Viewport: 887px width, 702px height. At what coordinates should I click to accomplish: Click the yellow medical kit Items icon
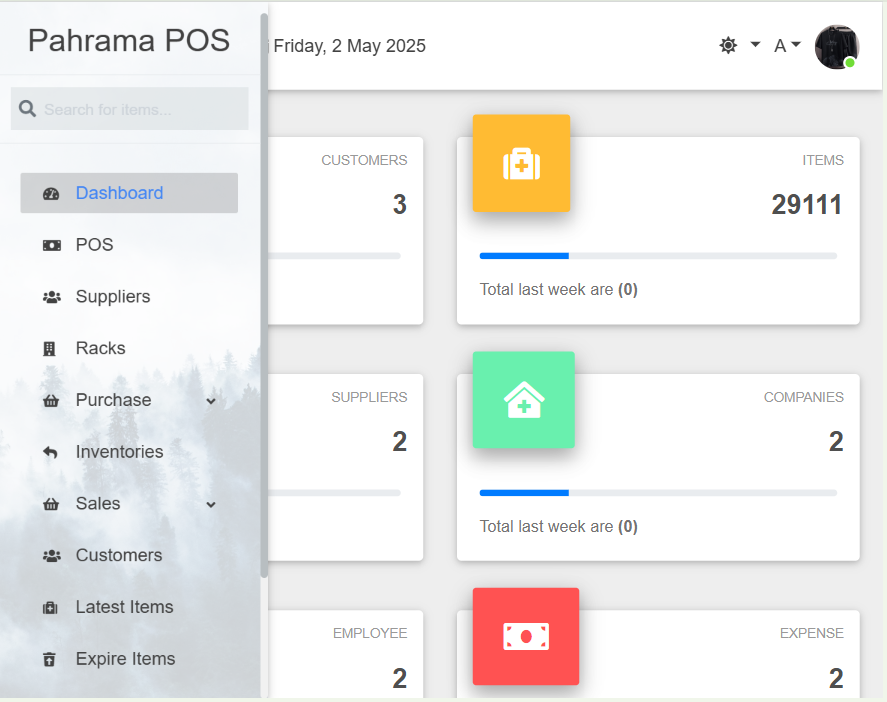coord(521,163)
